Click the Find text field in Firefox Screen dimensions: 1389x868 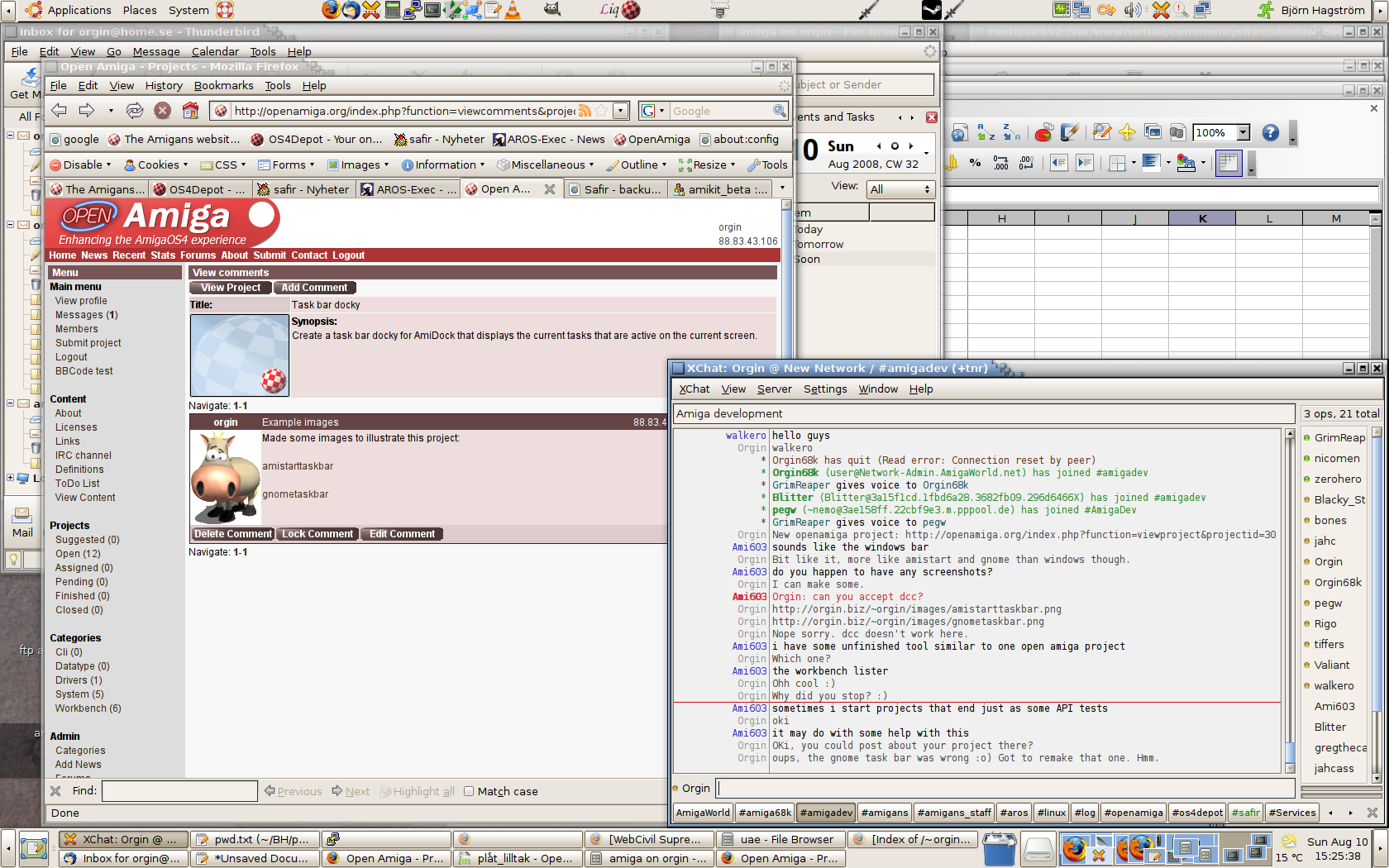coord(179,791)
